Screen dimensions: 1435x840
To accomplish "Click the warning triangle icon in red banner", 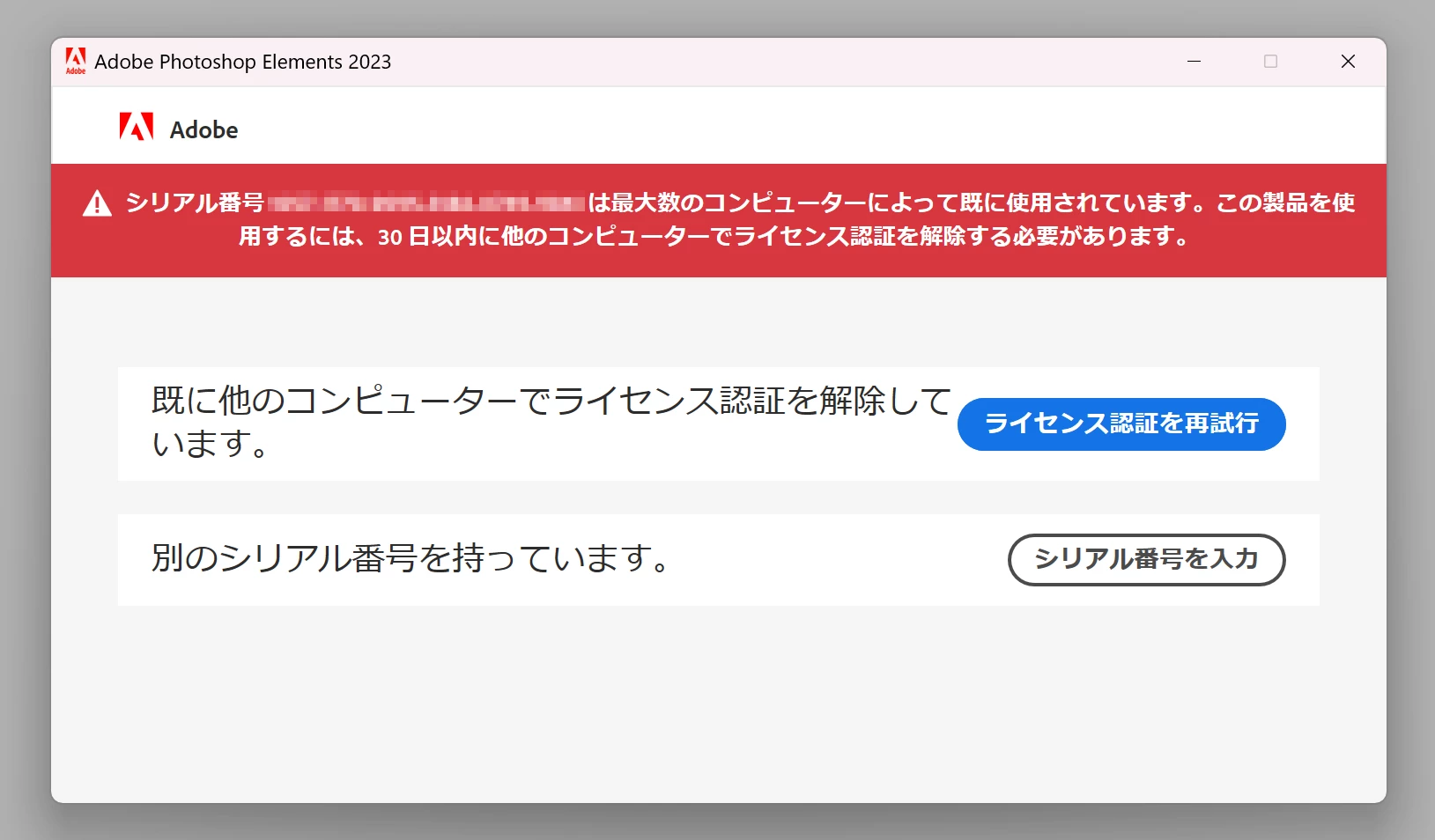I will pyautogui.click(x=97, y=203).
